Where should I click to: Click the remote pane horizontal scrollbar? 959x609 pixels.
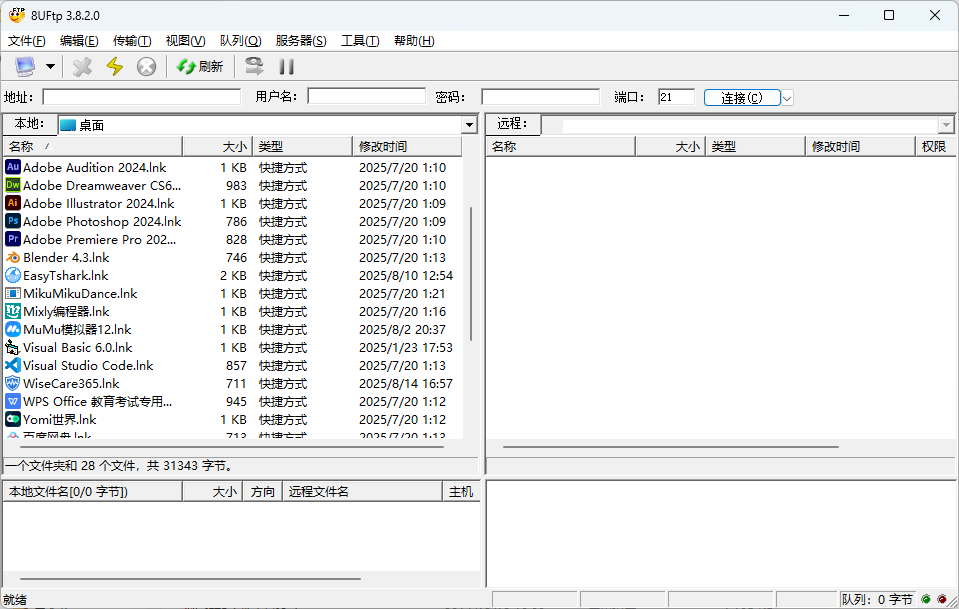coord(671,446)
